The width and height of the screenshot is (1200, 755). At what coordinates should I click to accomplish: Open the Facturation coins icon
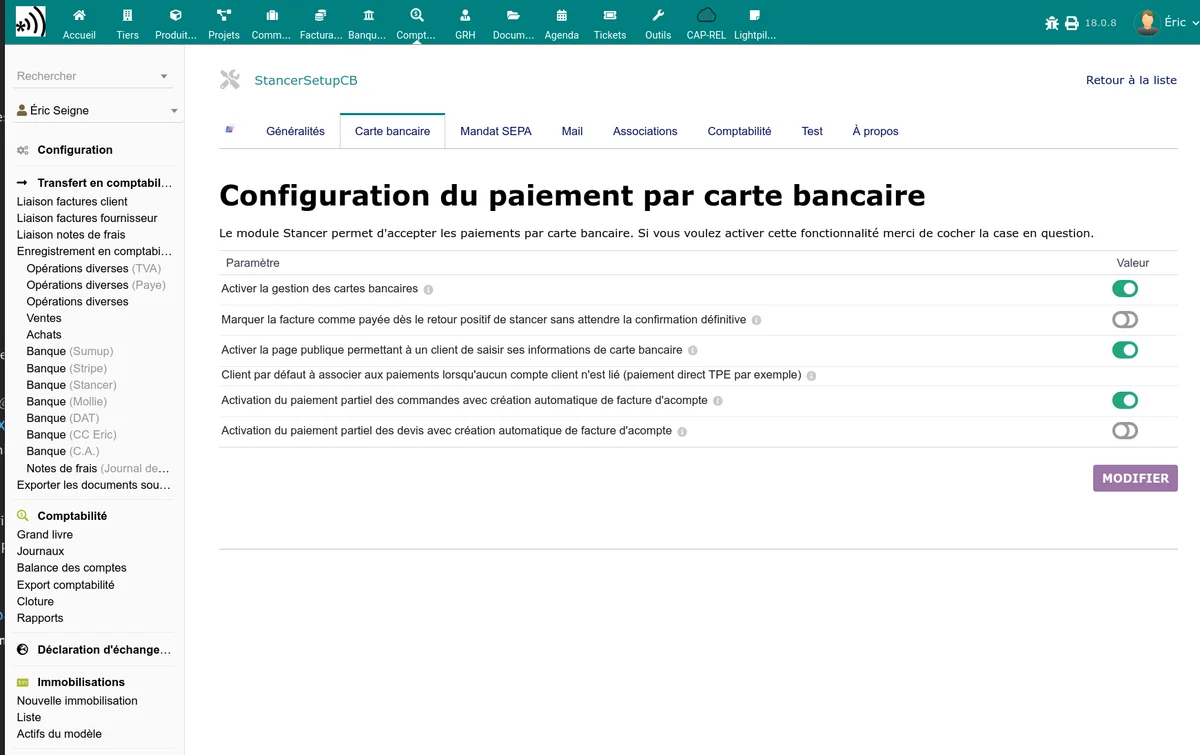click(x=320, y=15)
